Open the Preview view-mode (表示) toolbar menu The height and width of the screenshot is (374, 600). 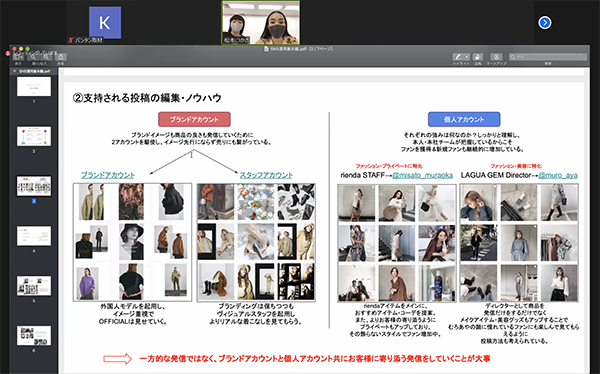click(x=18, y=57)
